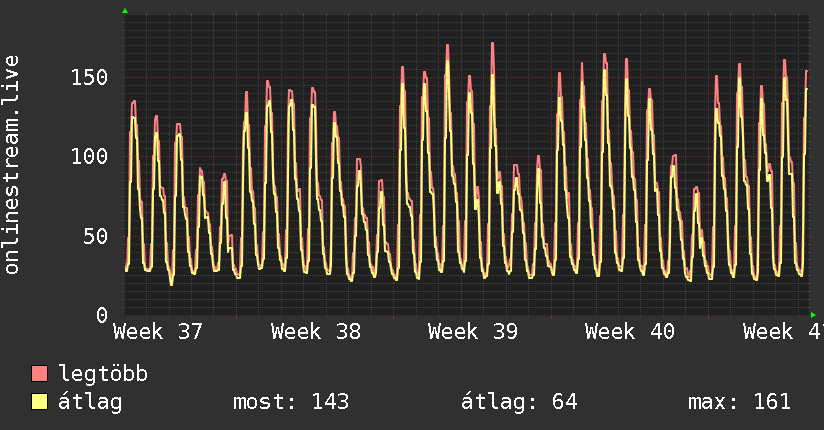The image size is (824, 430).
Task: Click the 150 y-axis label
Action: pyautogui.click(x=89, y=78)
